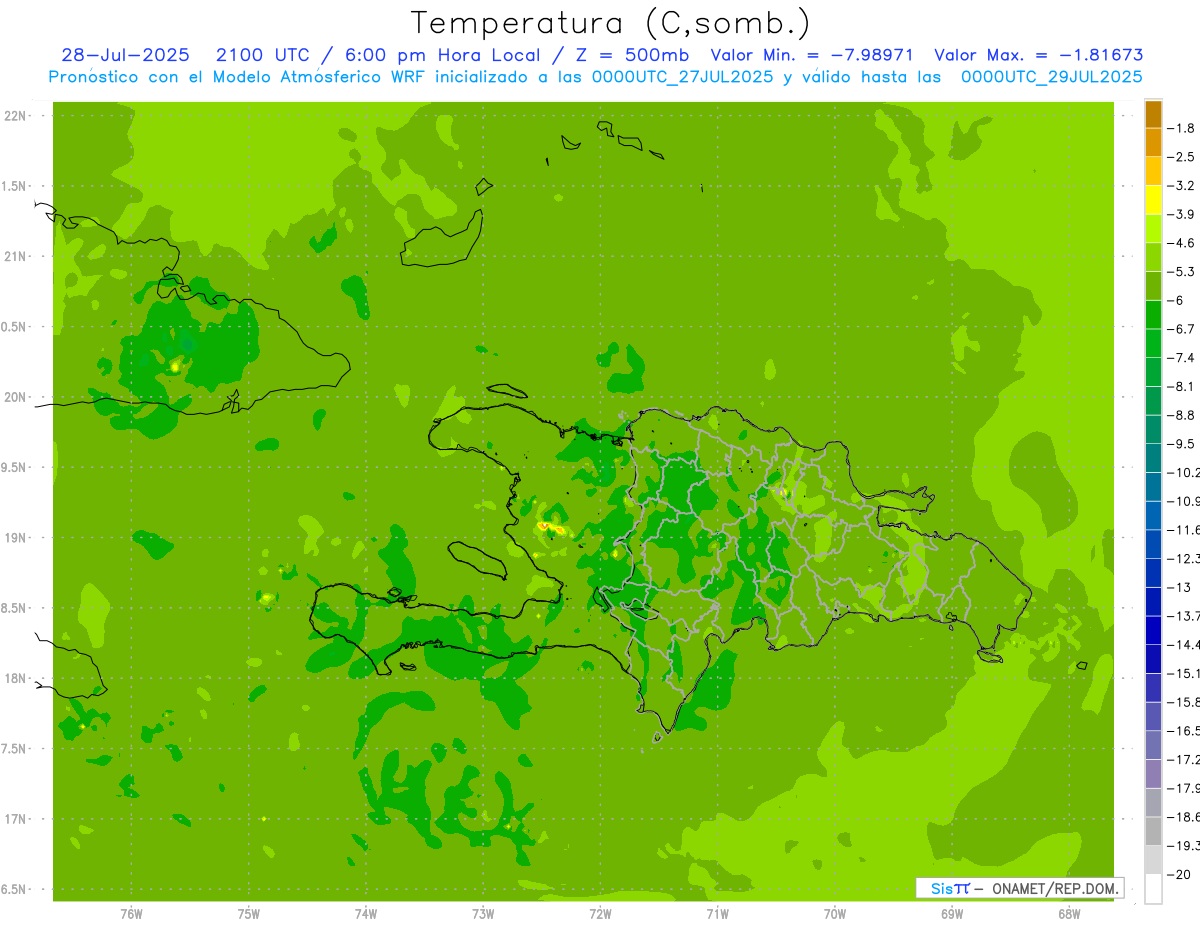1200x927 pixels.
Task: Click initialization time "0000UTC_27JUL2025"
Action: pos(684,76)
